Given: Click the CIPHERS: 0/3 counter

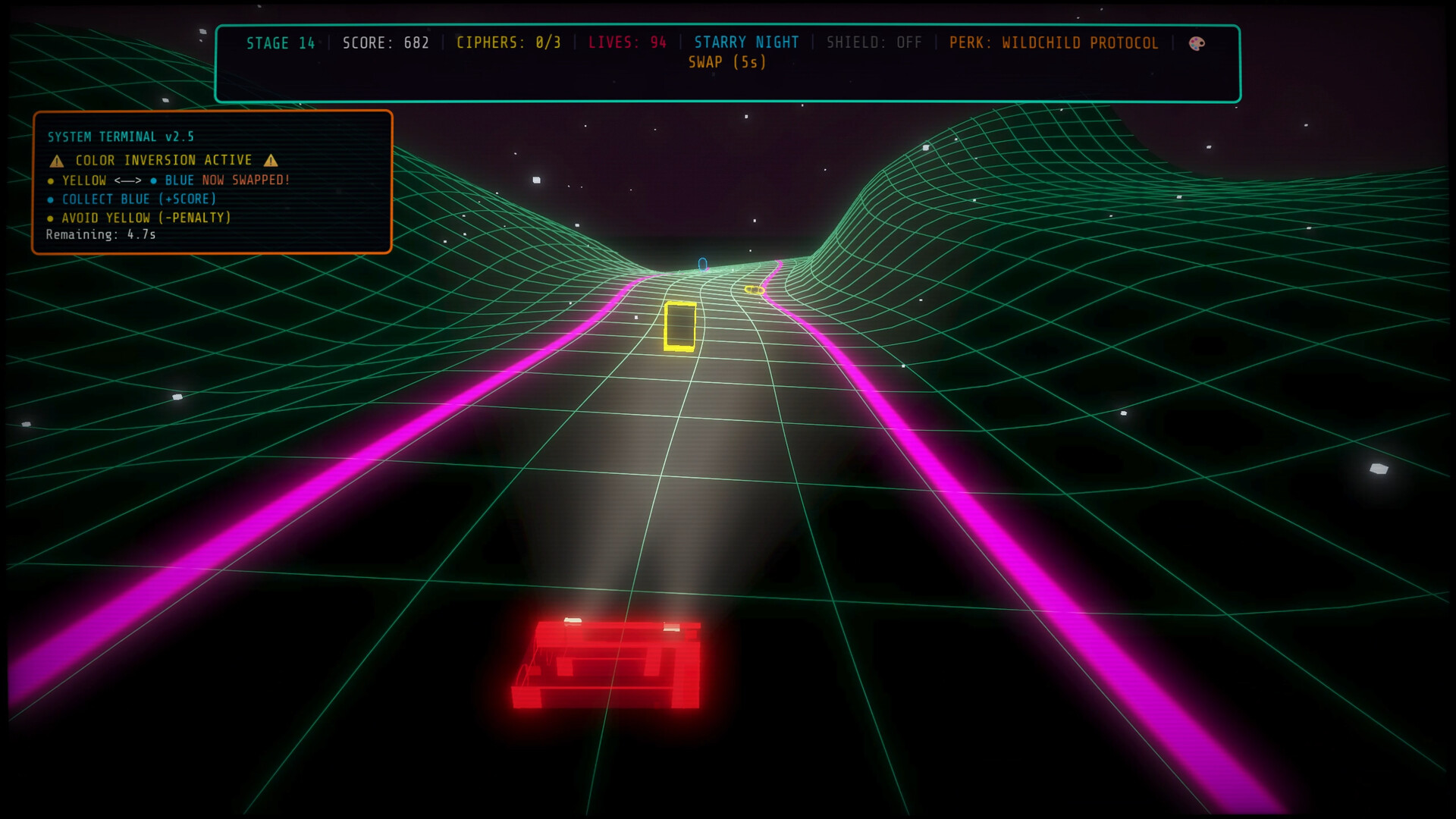Looking at the screenshot, I should pos(509,42).
